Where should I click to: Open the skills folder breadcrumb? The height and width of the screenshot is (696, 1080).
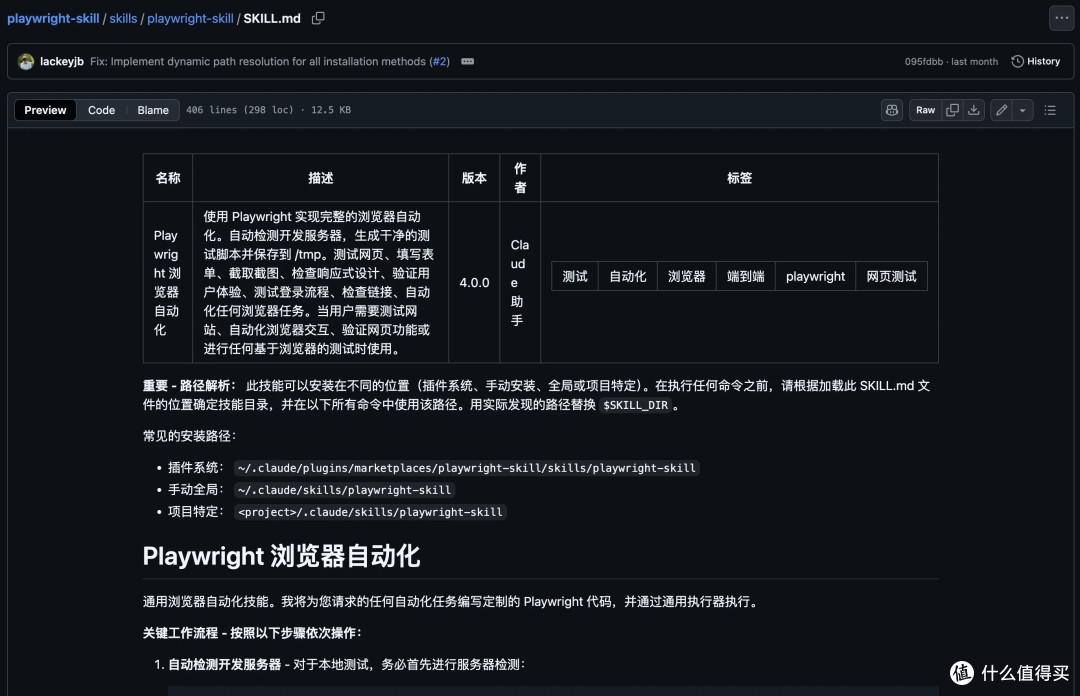point(123,19)
